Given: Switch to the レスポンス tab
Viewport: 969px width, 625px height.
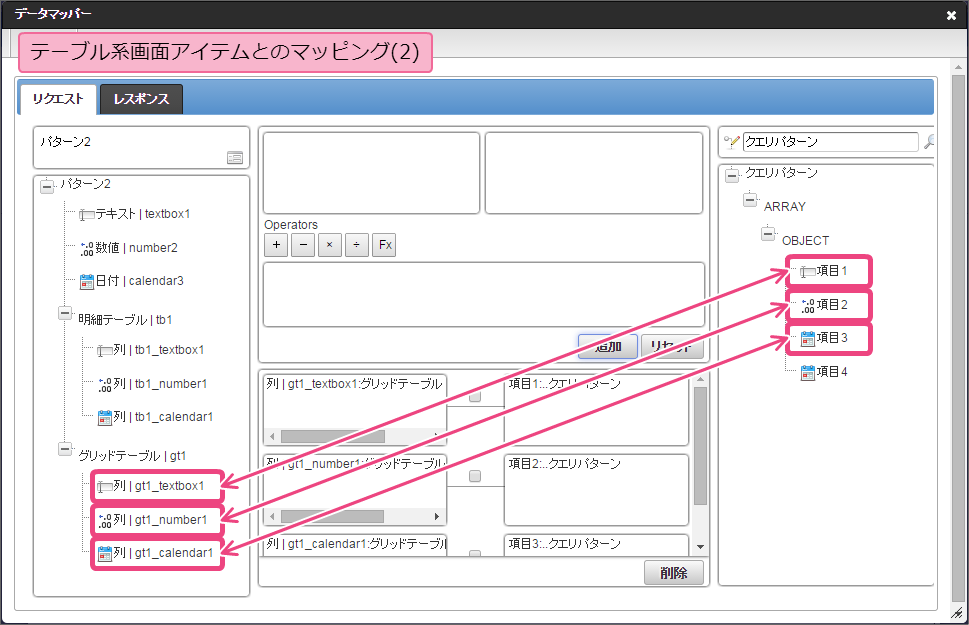Looking at the screenshot, I should pos(142,100).
